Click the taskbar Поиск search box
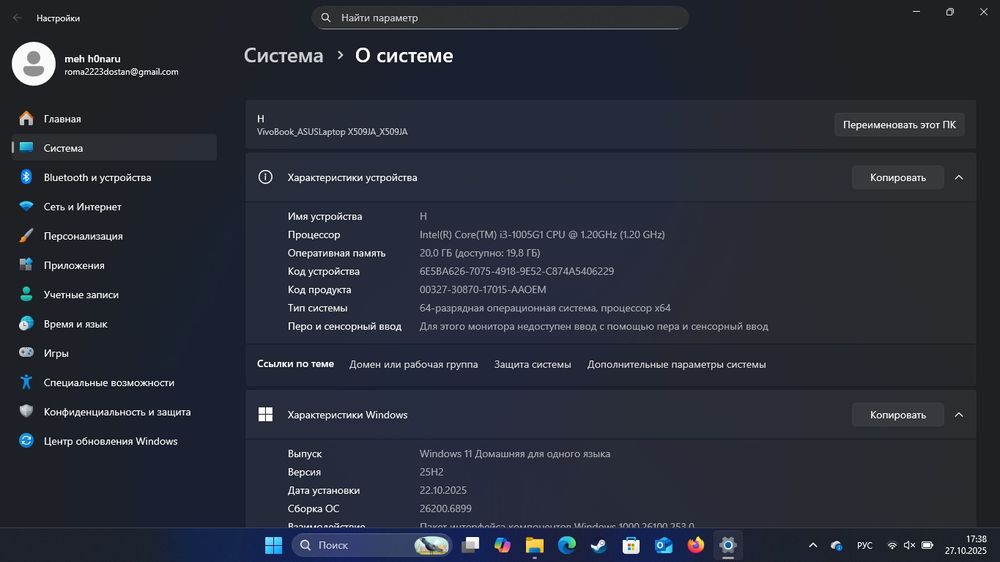The height and width of the screenshot is (562, 1000). coord(372,545)
